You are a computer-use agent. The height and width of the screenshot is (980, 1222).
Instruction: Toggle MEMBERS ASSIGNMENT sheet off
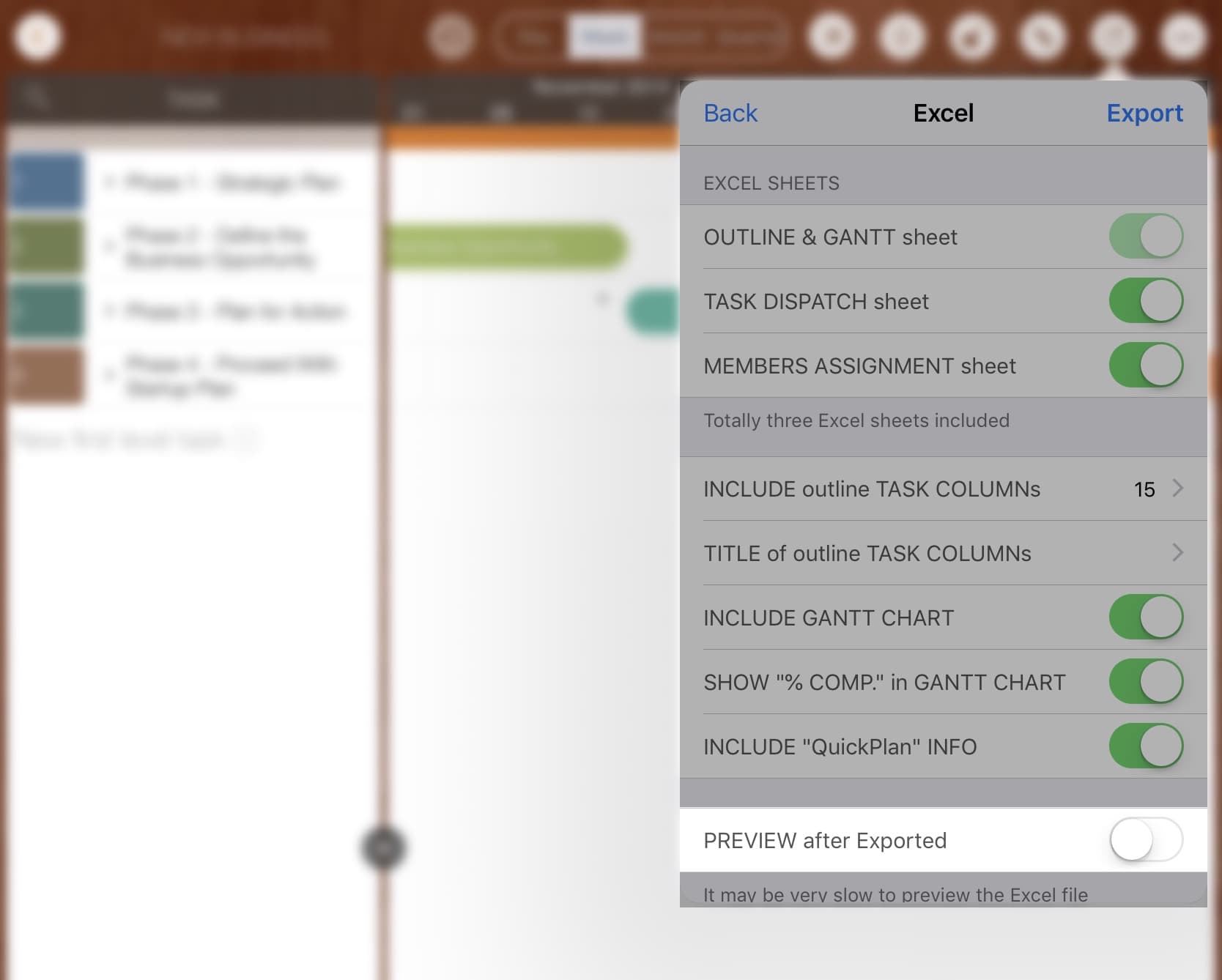click(1145, 365)
